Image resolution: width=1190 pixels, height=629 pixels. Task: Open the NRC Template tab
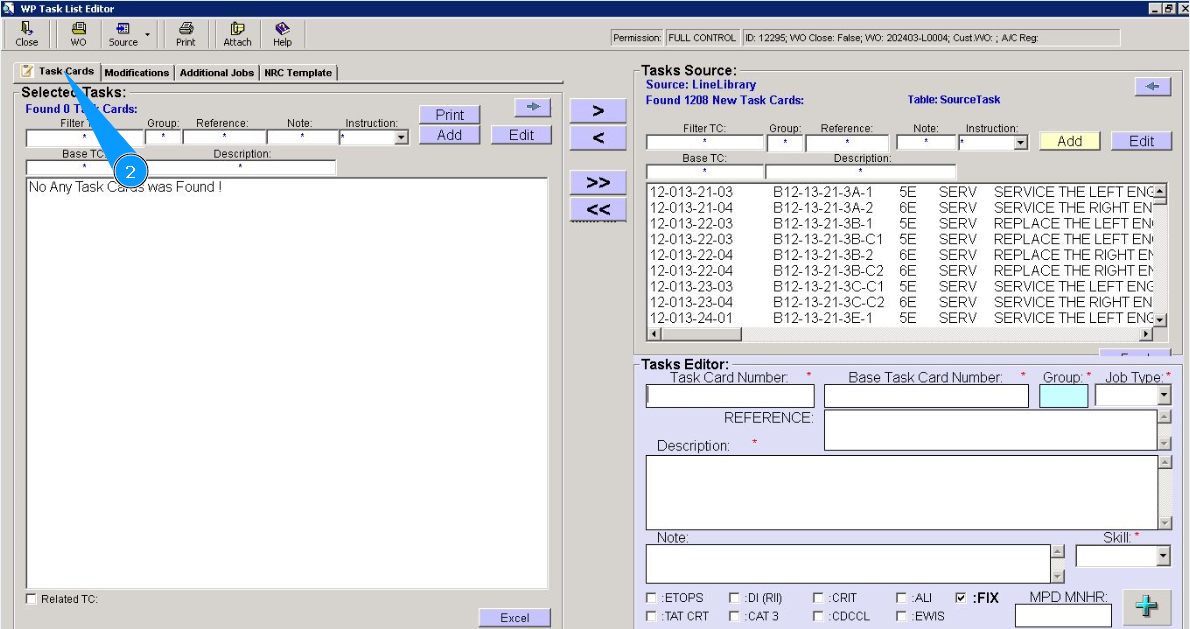[x=298, y=73]
